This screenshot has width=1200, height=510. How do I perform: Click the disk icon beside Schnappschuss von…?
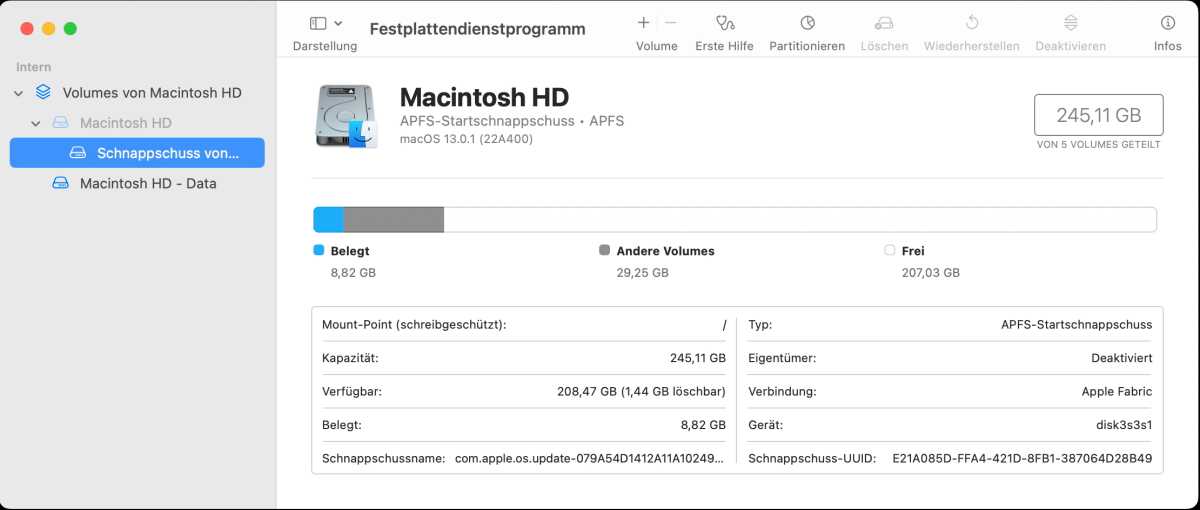[x=79, y=153]
